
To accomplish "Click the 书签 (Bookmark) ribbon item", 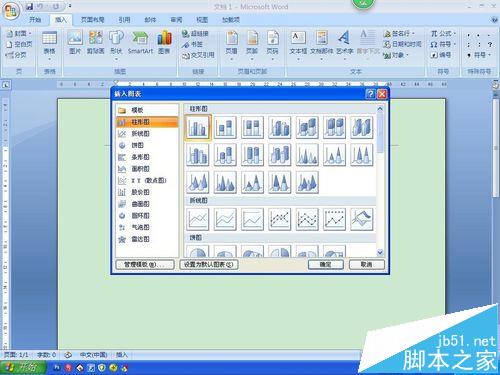I will click(192, 44).
